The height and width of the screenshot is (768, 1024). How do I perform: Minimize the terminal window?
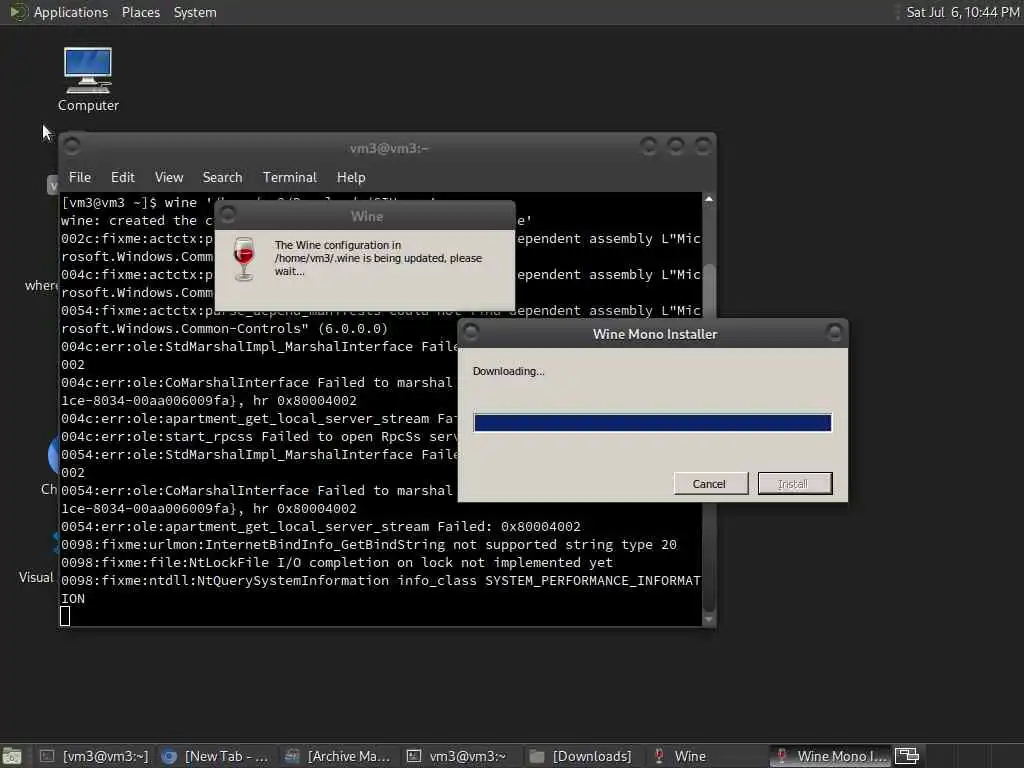pos(648,146)
